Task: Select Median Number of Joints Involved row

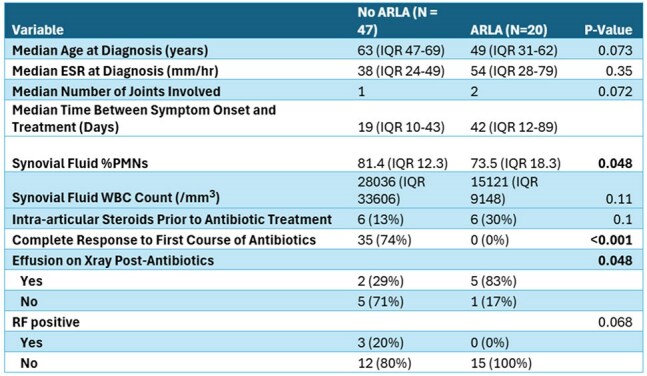Action: tap(324, 91)
